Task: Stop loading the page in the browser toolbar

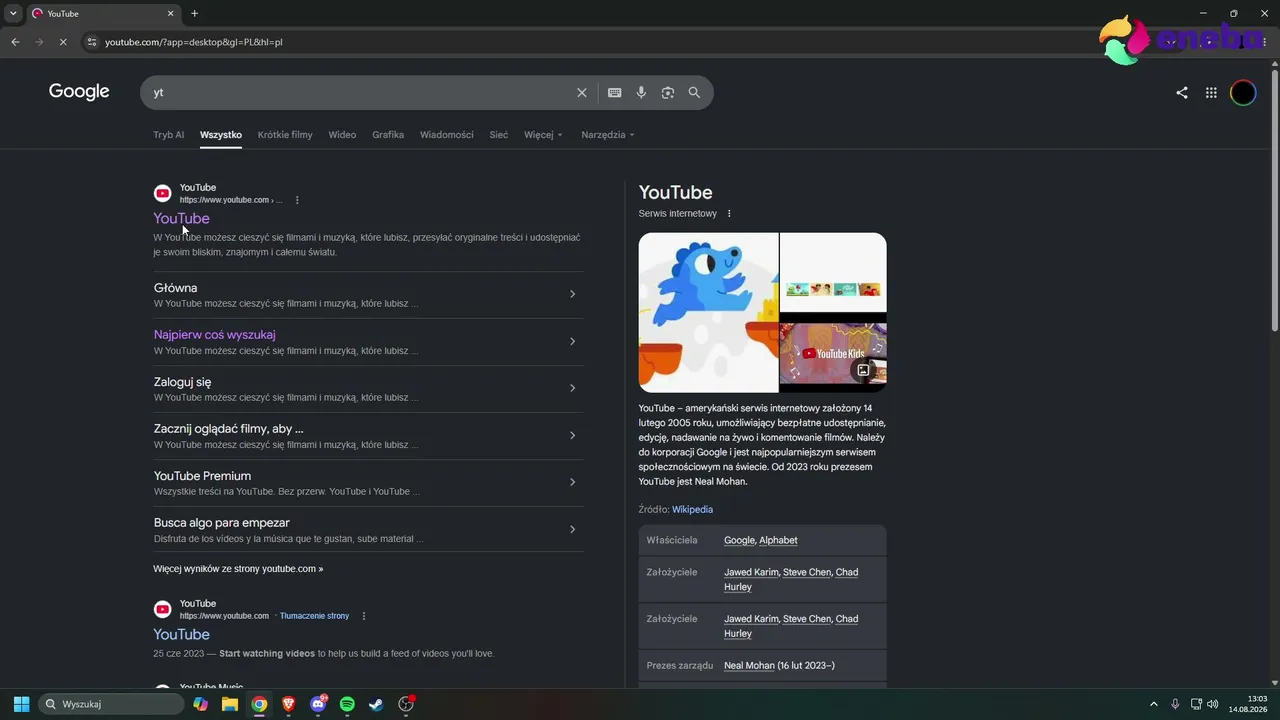Action: [62, 42]
